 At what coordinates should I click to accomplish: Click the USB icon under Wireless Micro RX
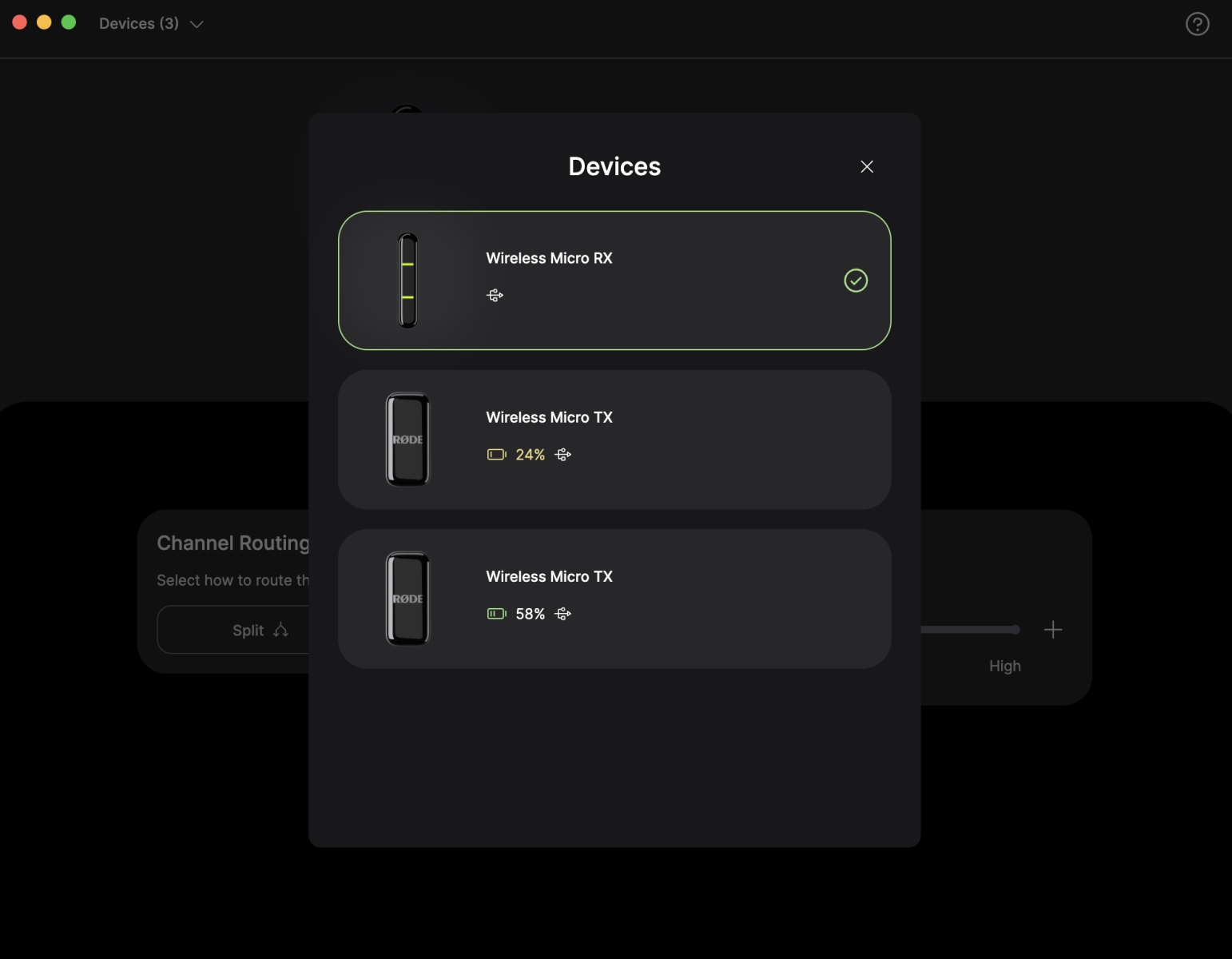point(495,296)
